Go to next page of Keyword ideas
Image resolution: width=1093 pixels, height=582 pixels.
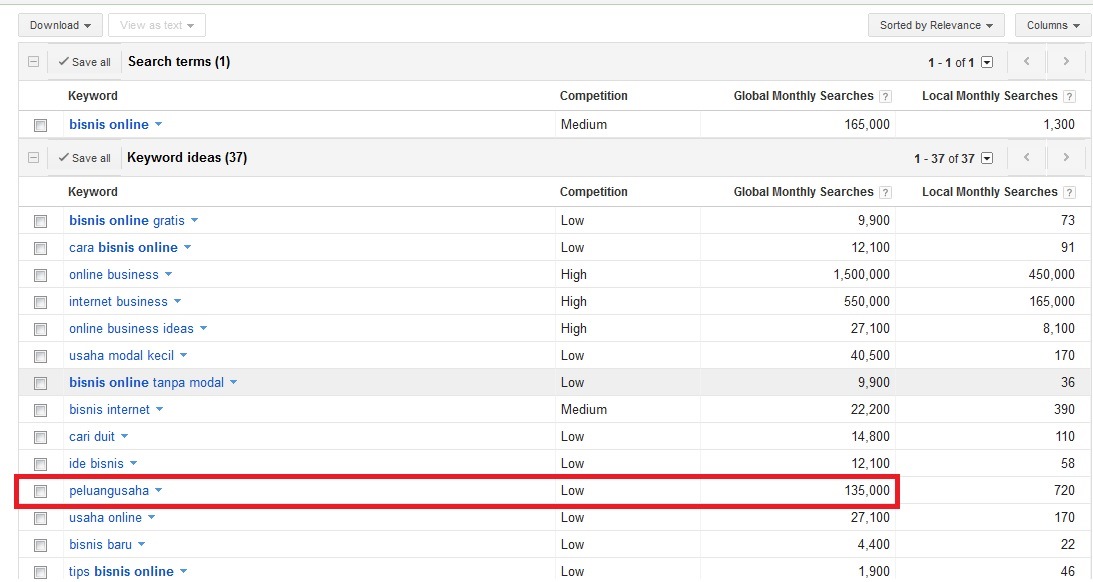point(1066,158)
